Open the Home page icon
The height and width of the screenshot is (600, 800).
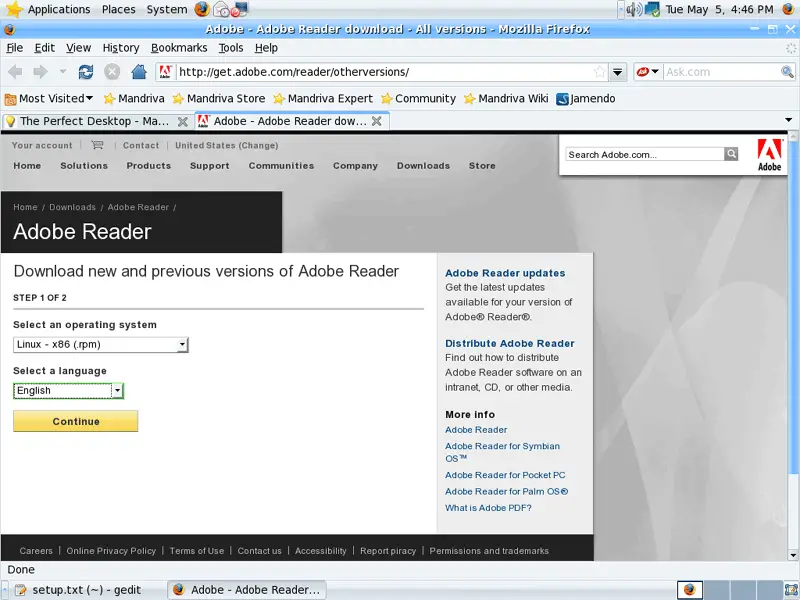(x=139, y=72)
